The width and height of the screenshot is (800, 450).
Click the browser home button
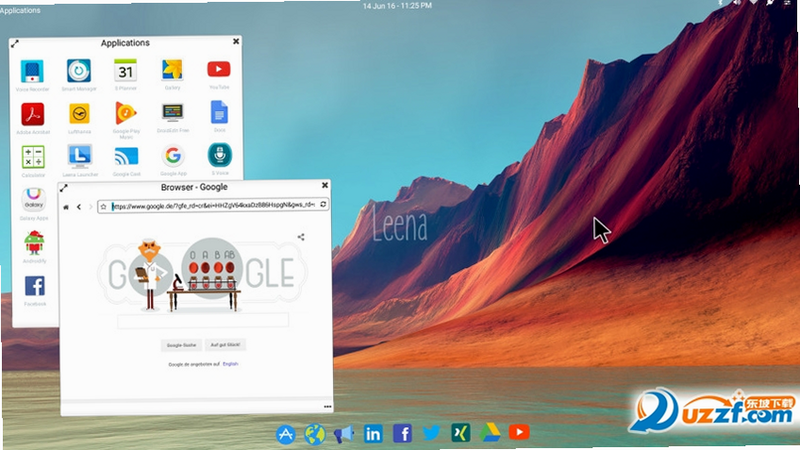pos(66,207)
